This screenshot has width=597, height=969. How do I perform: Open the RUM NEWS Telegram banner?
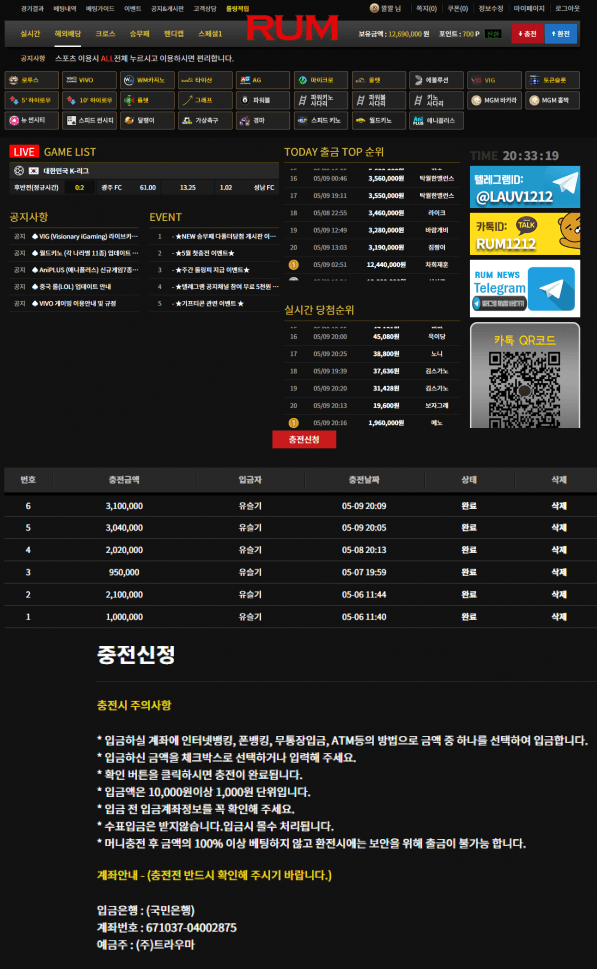pos(525,289)
